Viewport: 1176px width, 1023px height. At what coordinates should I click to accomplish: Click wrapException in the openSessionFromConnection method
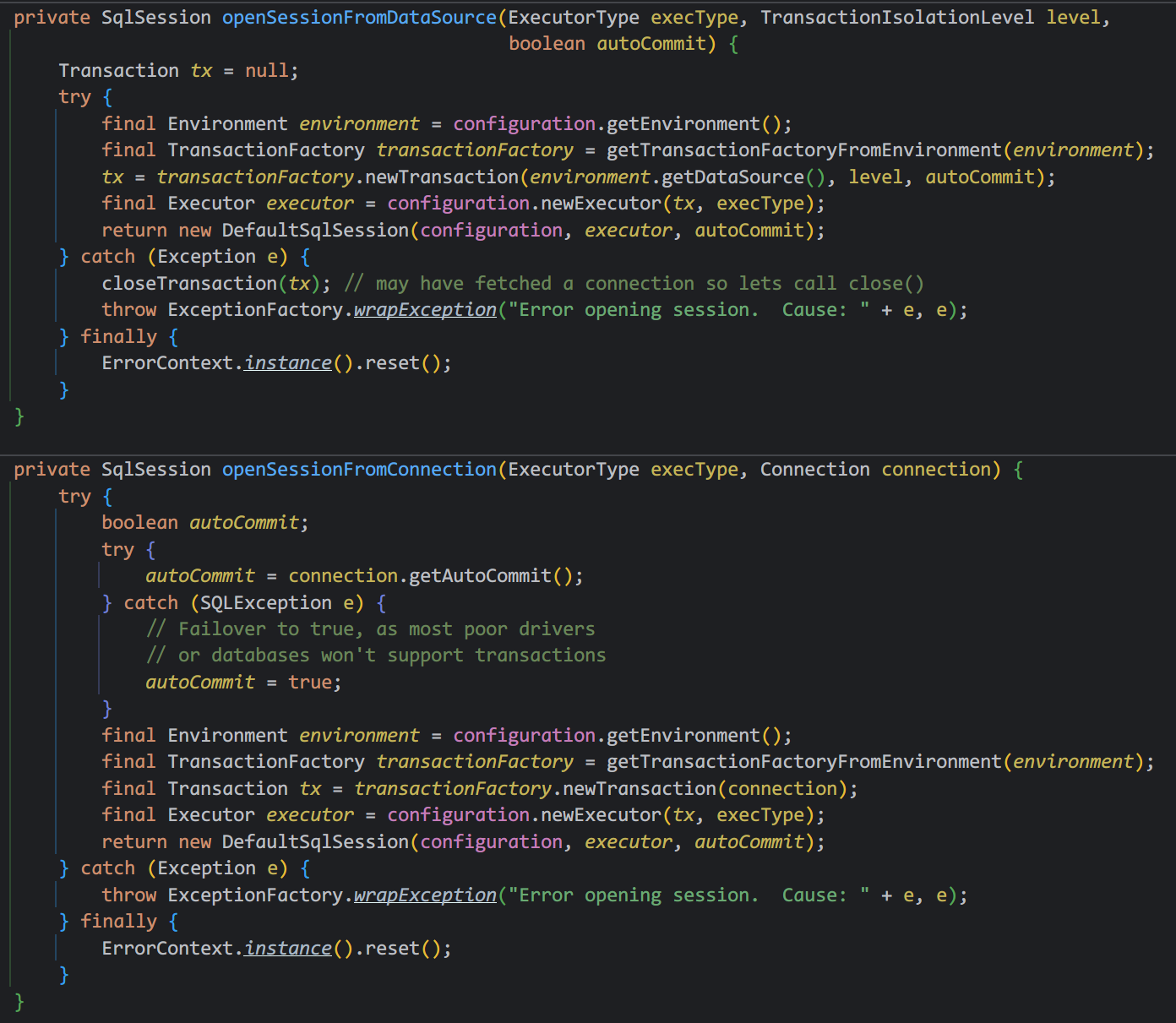click(x=425, y=895)
